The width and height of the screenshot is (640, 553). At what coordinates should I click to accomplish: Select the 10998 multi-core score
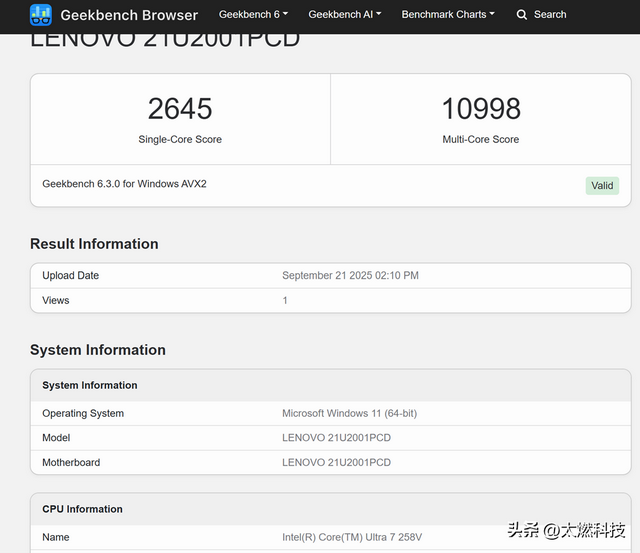pos(481,108)
